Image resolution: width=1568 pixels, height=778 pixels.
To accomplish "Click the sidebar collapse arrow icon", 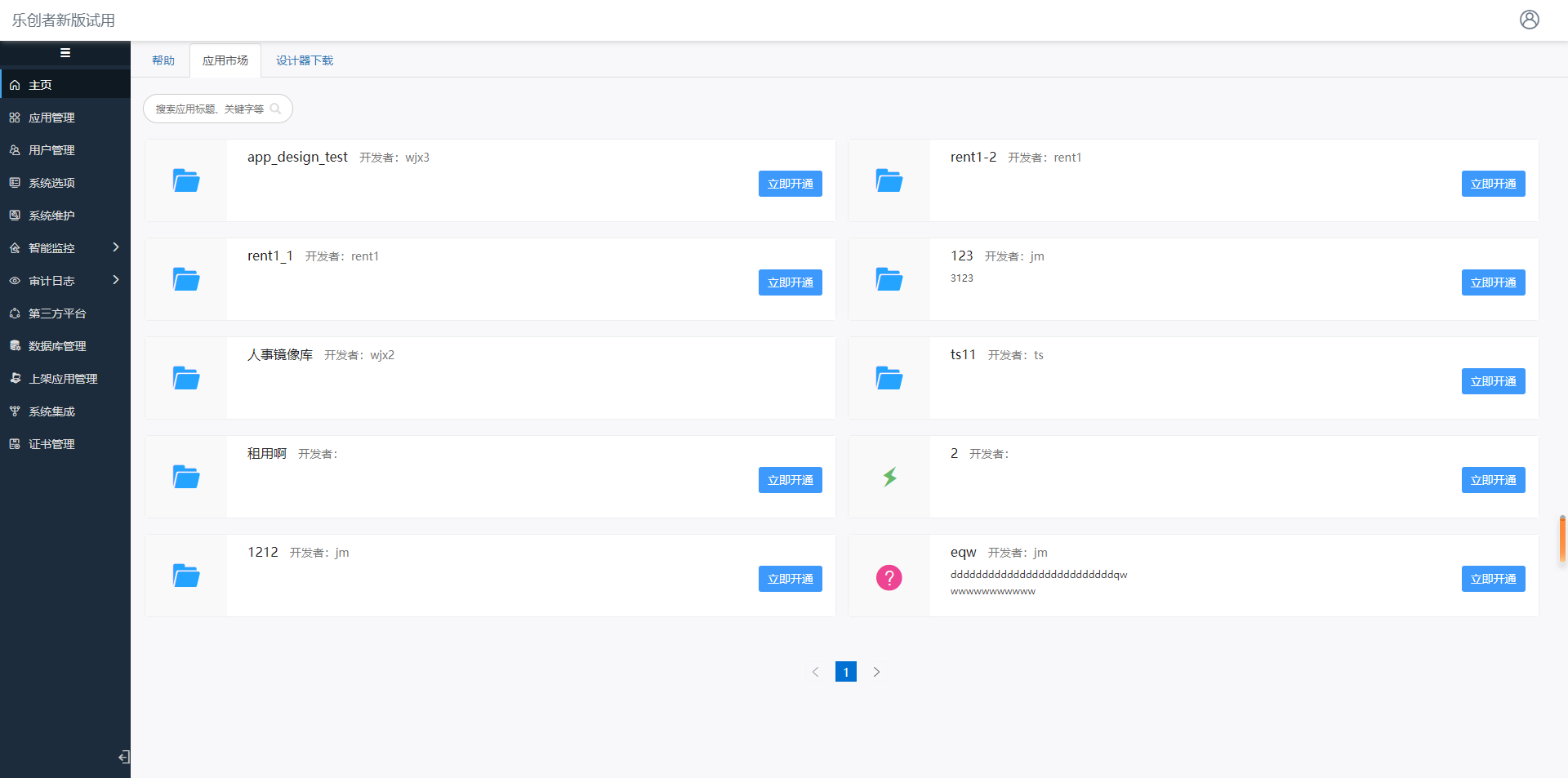I will pyautogui.click(x=123, y=757).
